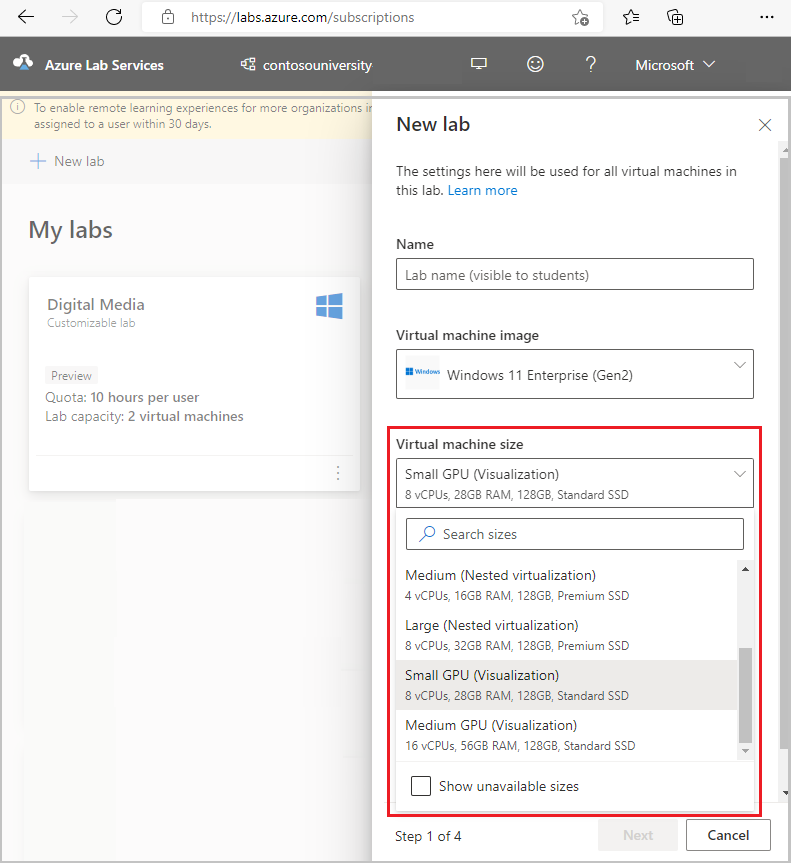The width and height of the screenshot is (791, 863).
Task: Close the New lab panel
Action: [765, 125]
